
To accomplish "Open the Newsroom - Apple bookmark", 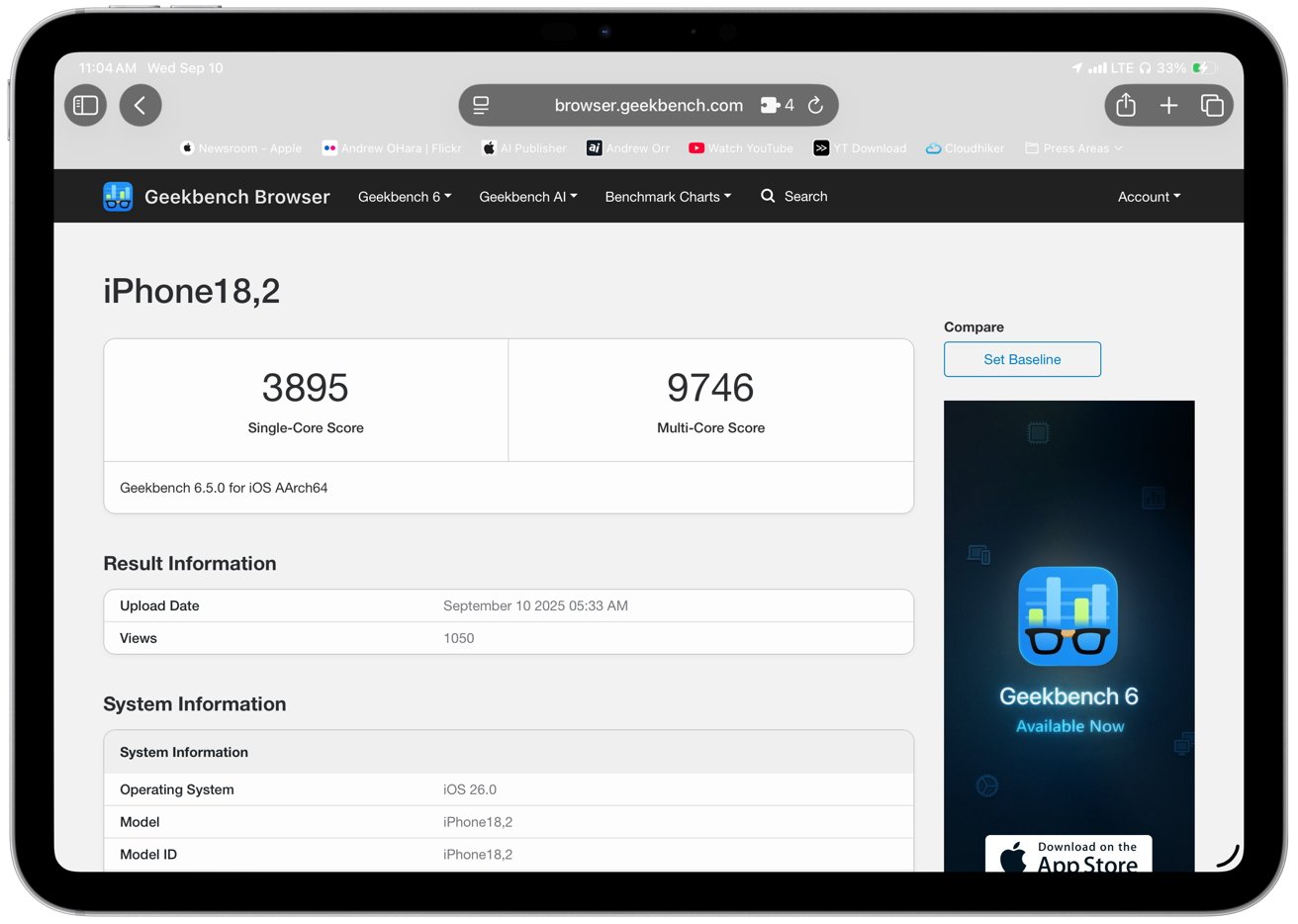I will (x=240, y=147).
